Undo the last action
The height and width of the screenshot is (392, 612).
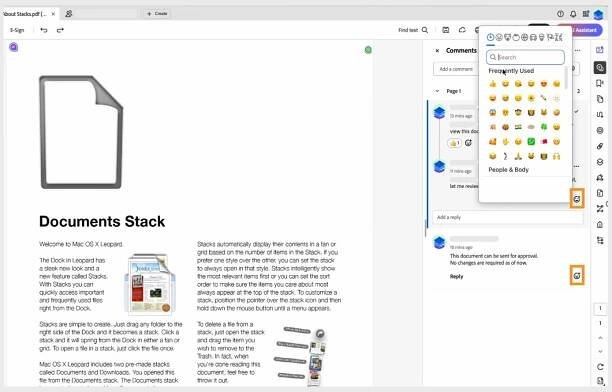tap(44, 30)
